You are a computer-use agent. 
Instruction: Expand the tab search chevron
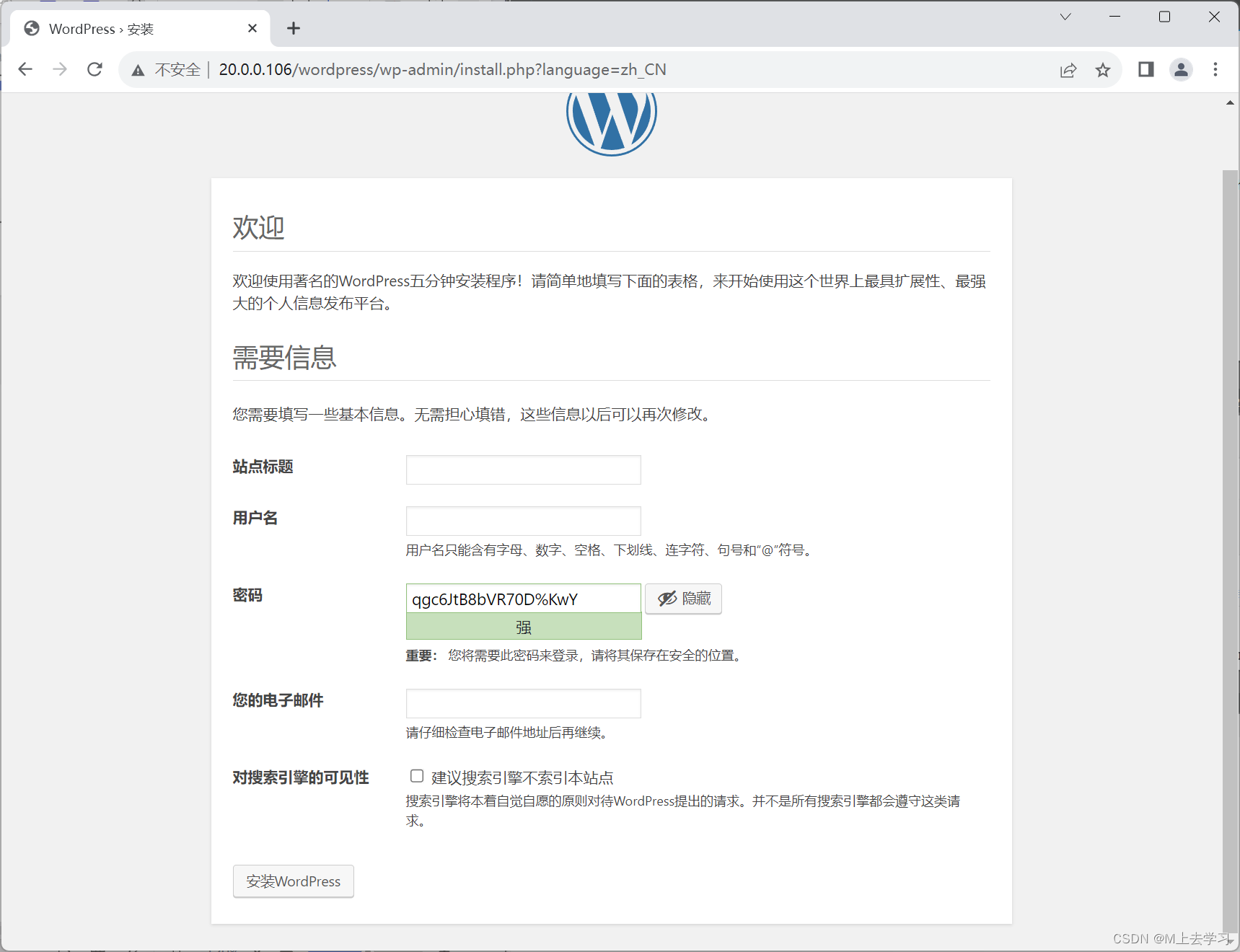1065,17
